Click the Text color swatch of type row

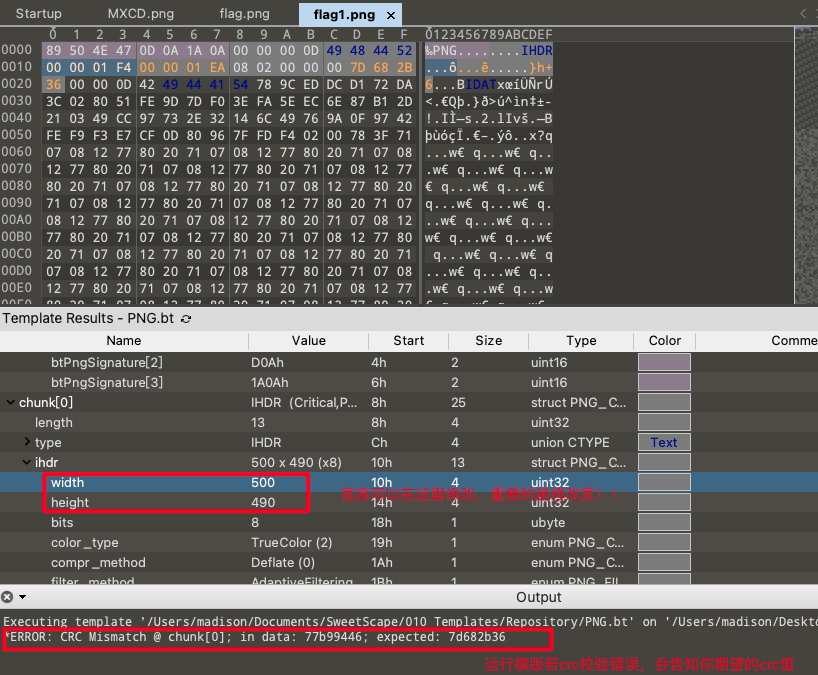664,442
